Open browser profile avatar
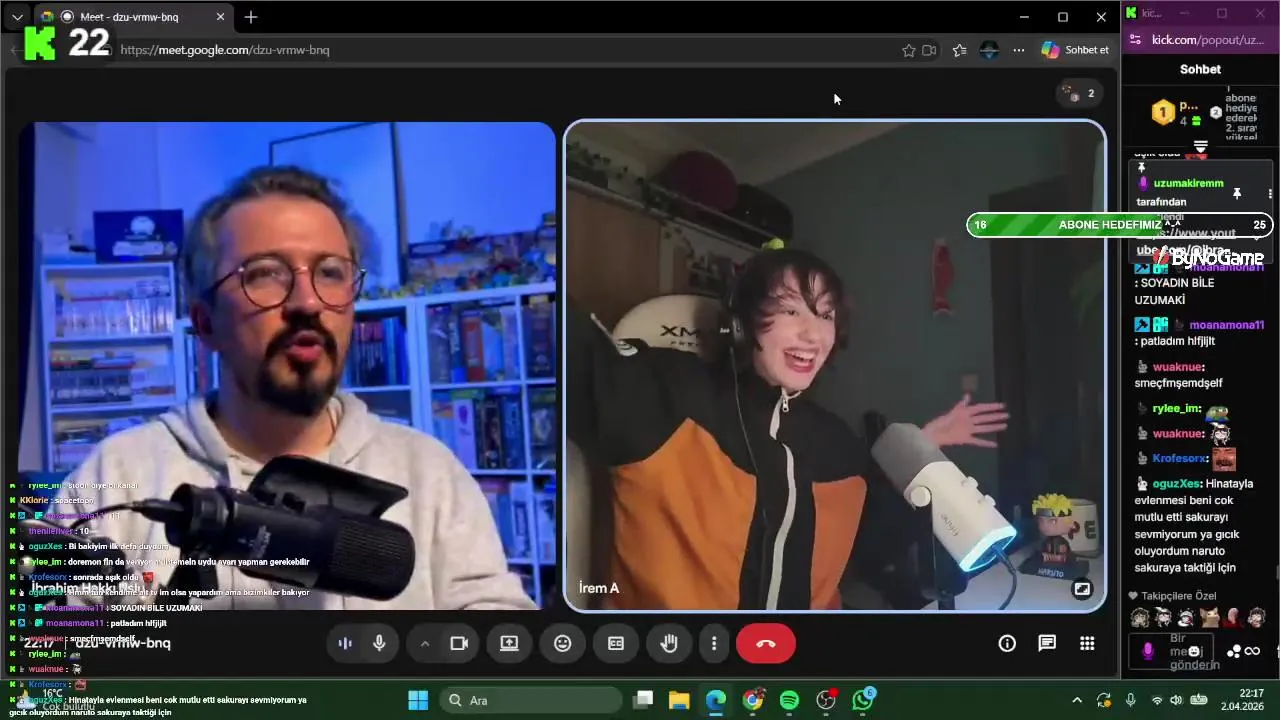This screenshot has height=720, width=1280. [x=990, y=50]
